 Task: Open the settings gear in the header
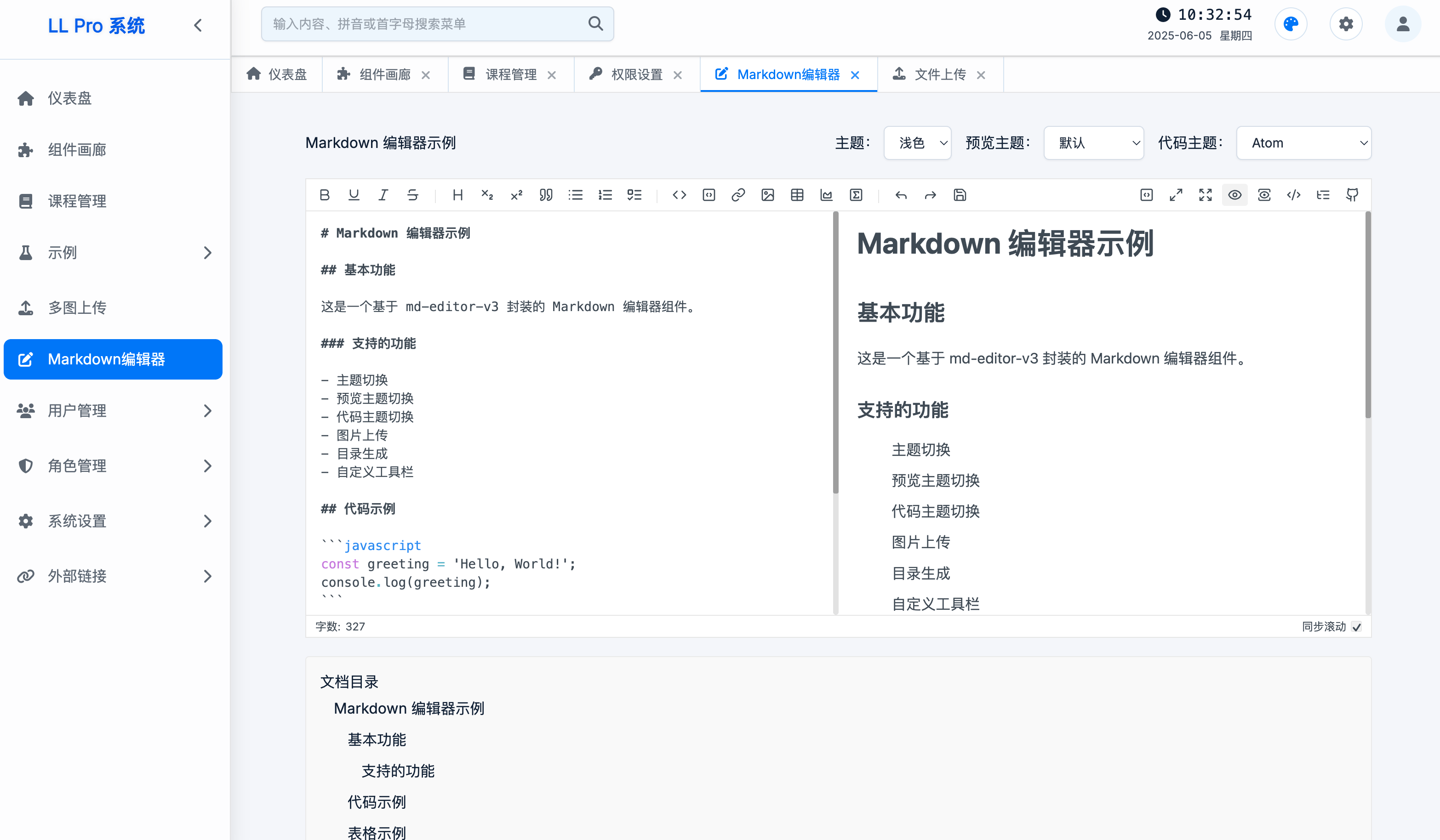point(1346,24)
